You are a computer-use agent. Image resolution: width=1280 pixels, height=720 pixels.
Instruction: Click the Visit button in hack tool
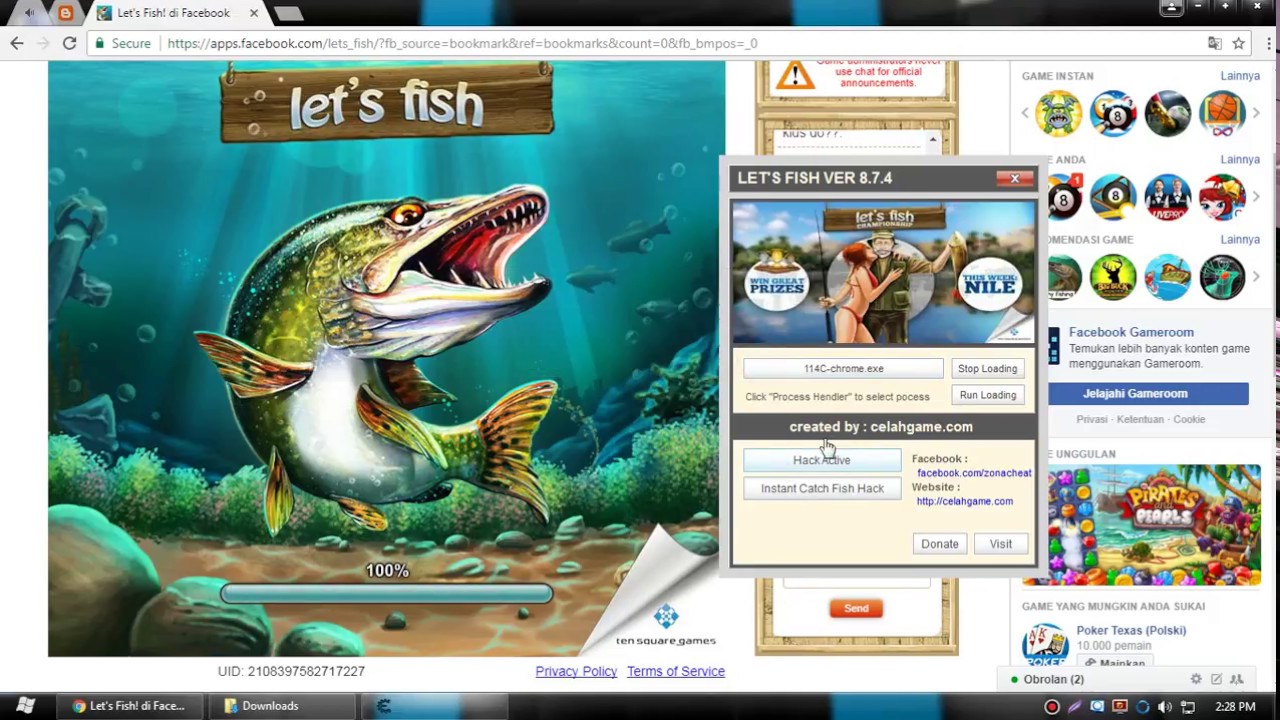[x=1001, y=543]
